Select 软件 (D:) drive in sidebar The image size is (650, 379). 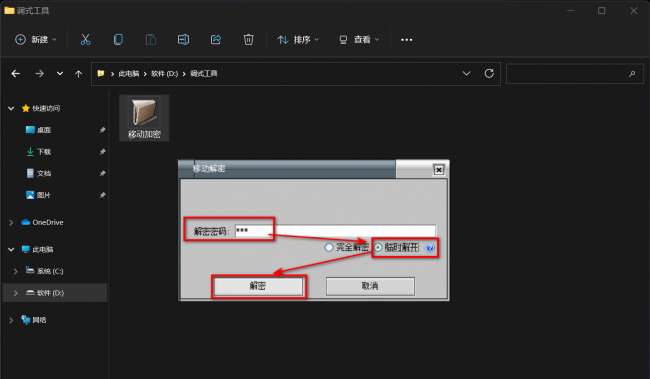tap(50, 293)
